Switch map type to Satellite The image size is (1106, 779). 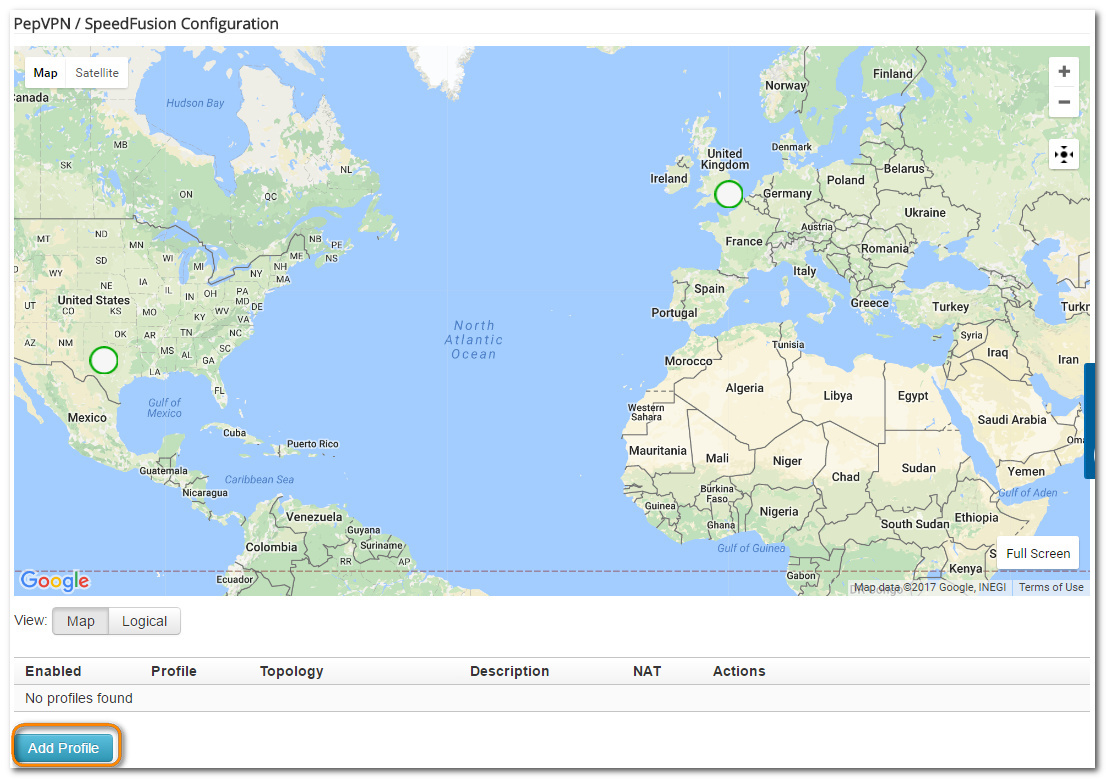[x=97, y=73]
